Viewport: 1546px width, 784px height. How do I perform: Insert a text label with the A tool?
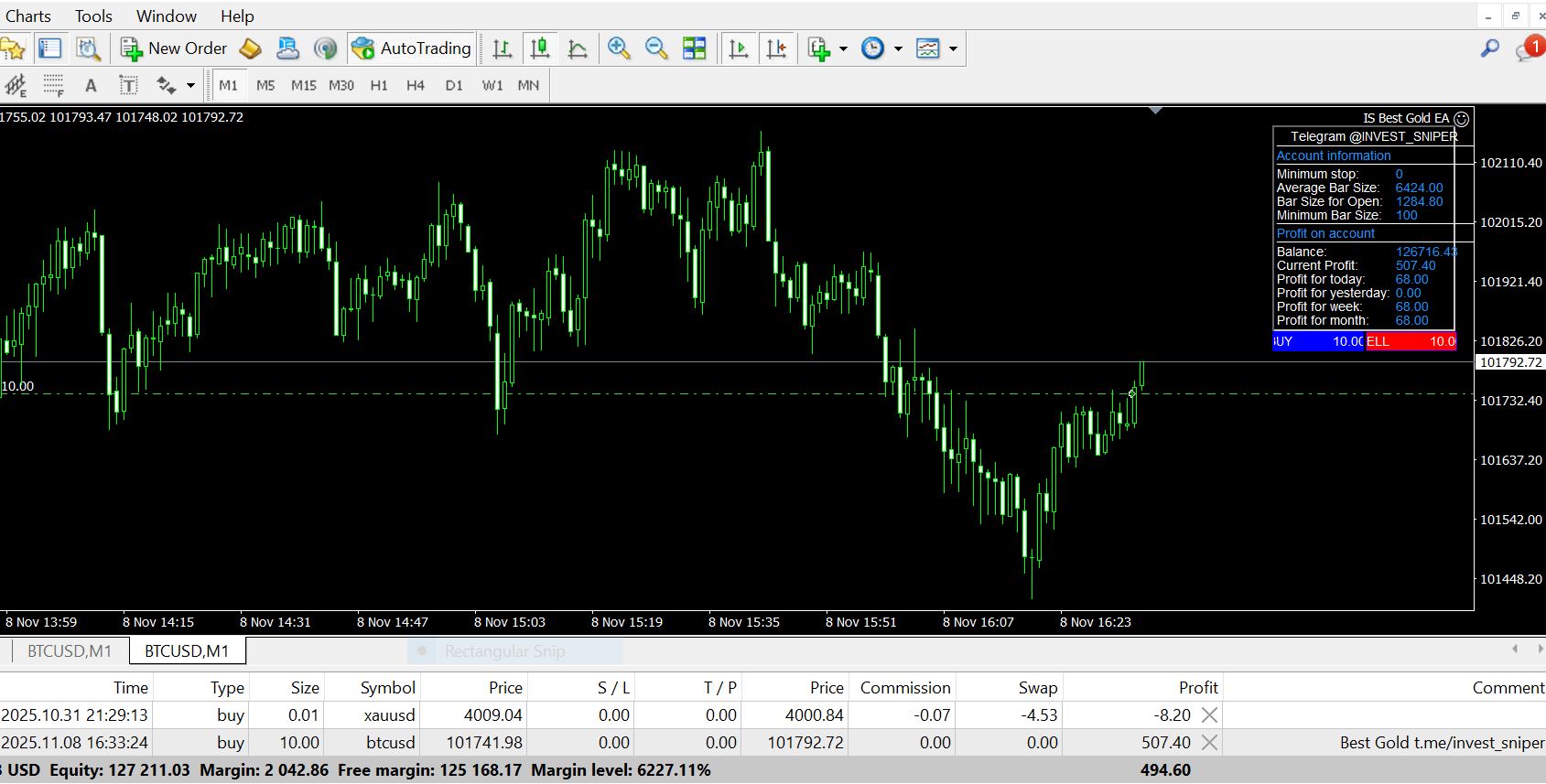91,86
